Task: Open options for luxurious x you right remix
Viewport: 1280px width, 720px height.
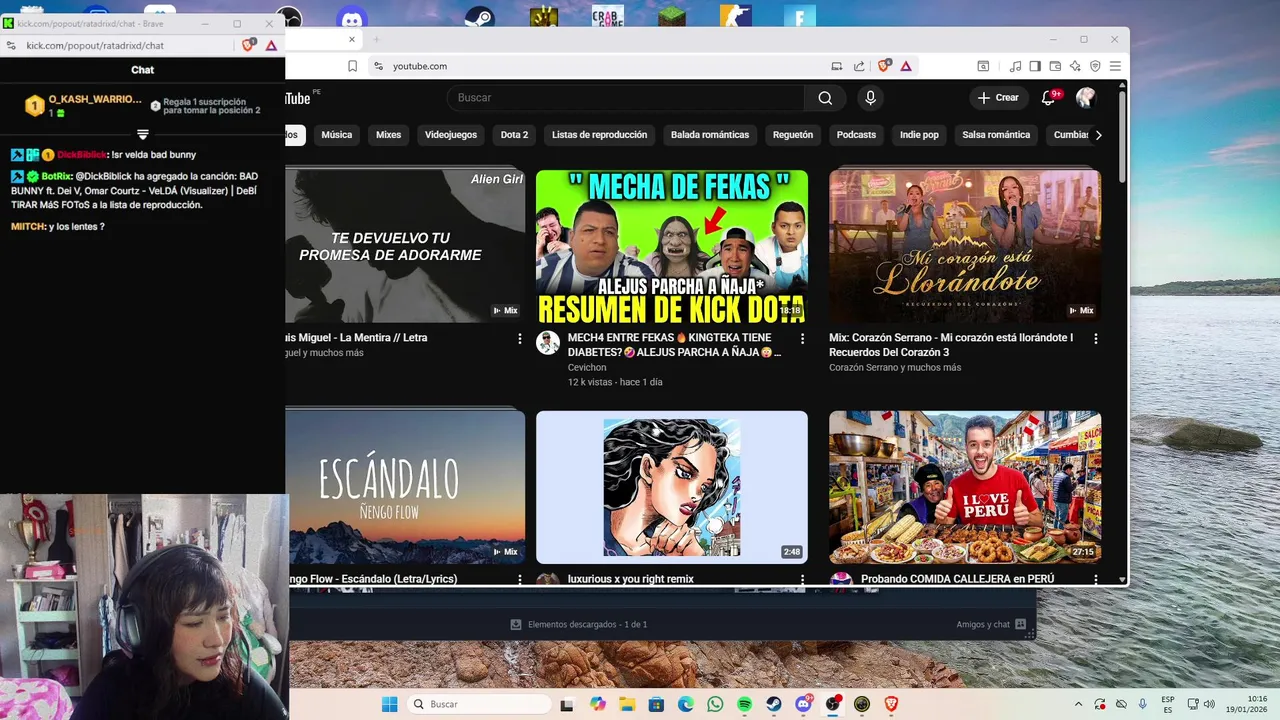Action: (802, 579)
